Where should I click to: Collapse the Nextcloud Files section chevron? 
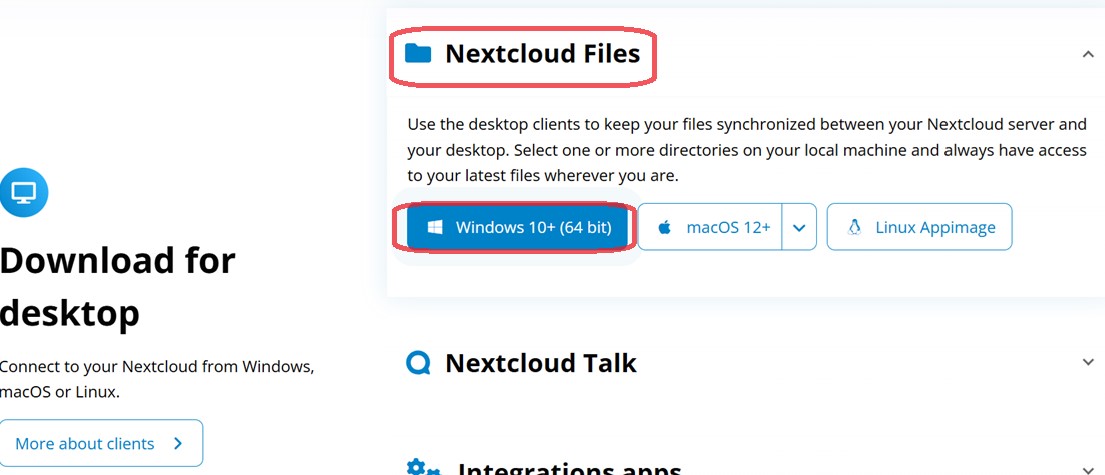click(1088, 54)
